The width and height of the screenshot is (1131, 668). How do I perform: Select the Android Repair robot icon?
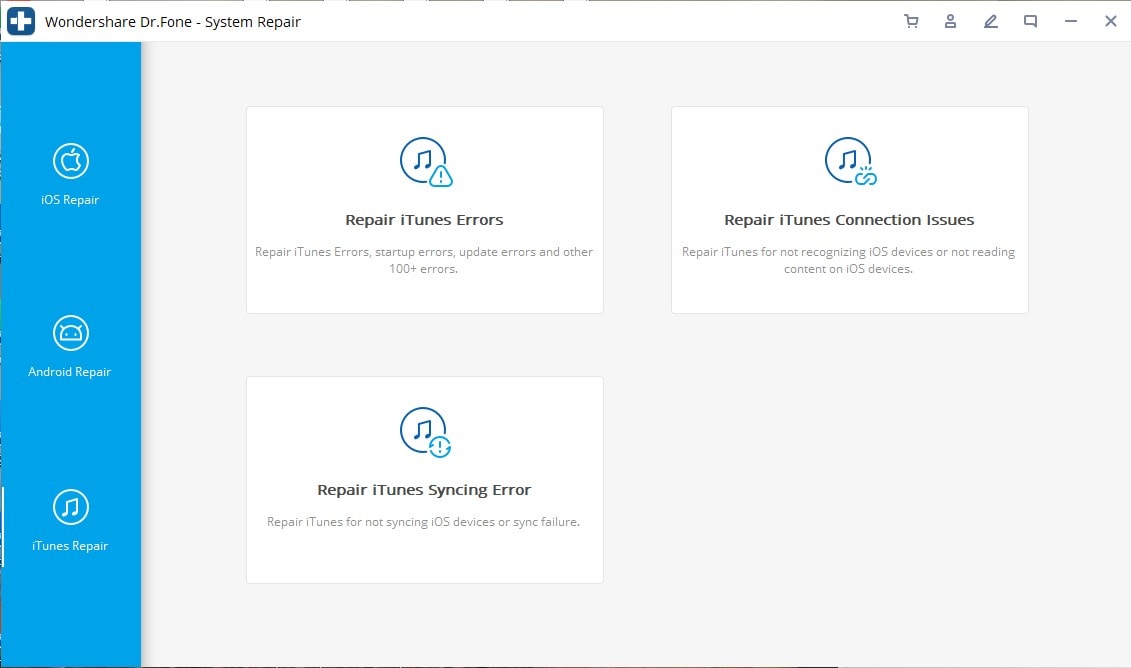[71, 333]
